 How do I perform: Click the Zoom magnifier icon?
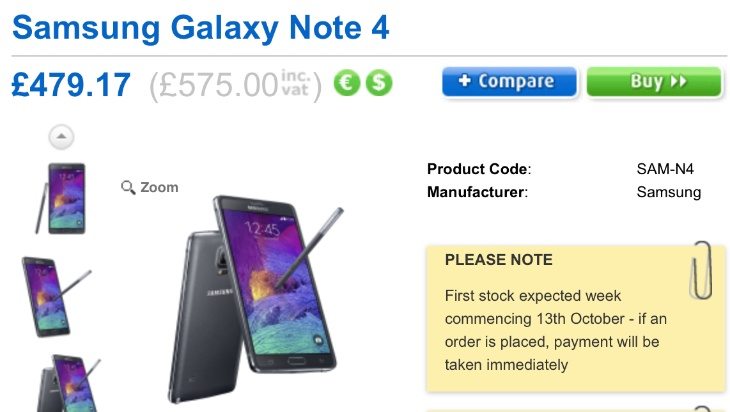point(128,187)
